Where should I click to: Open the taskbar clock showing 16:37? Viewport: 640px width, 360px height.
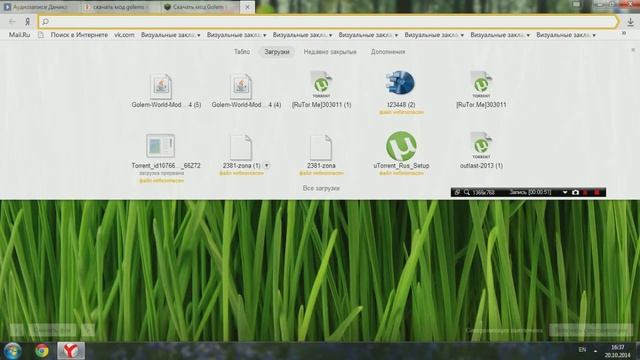pyautogui.click(x=618, y=347)
